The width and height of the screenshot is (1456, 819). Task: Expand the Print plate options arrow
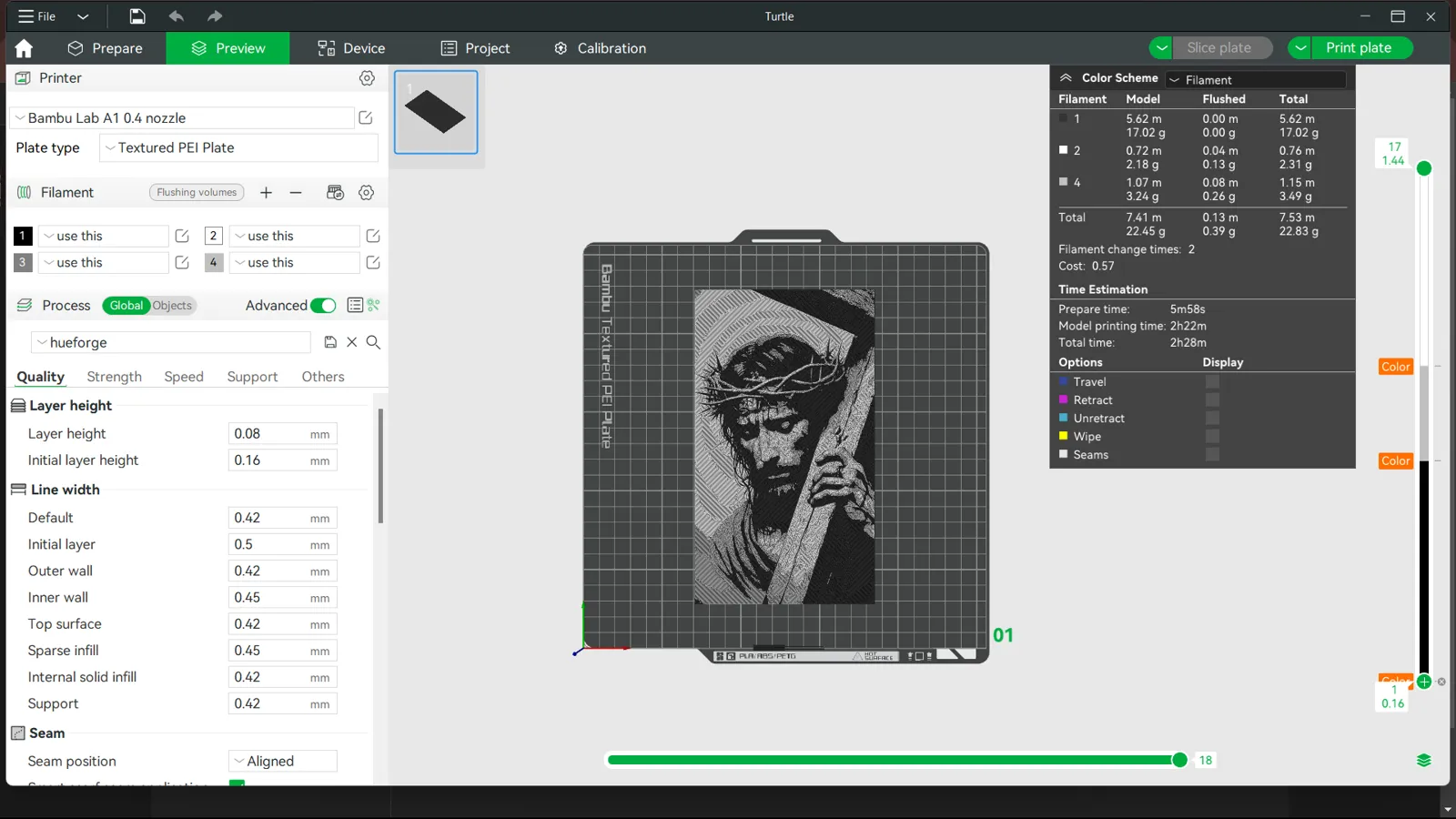[x=1300, y=48]
